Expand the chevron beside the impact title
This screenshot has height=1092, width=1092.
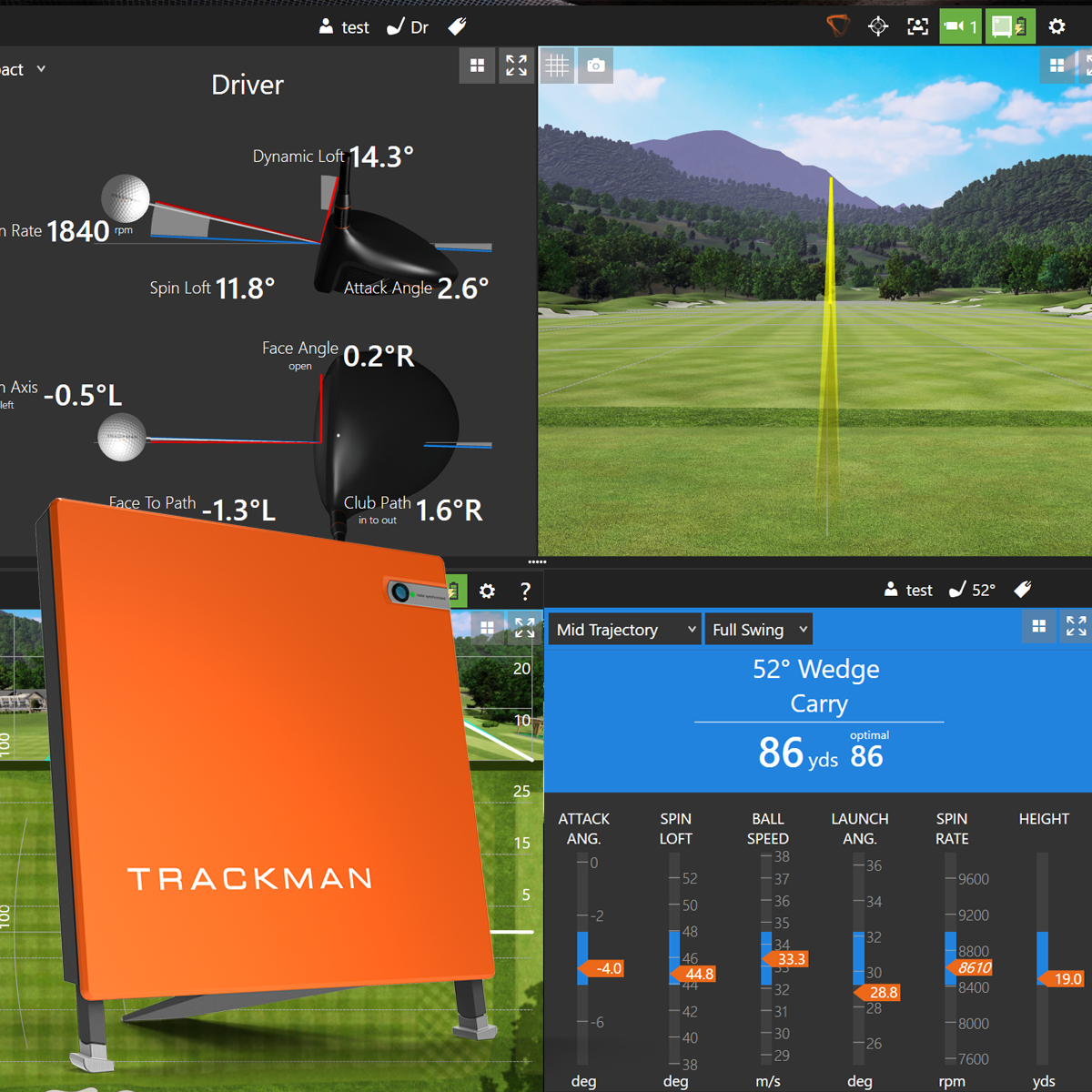pyautogui.click(x=41, y=69)
